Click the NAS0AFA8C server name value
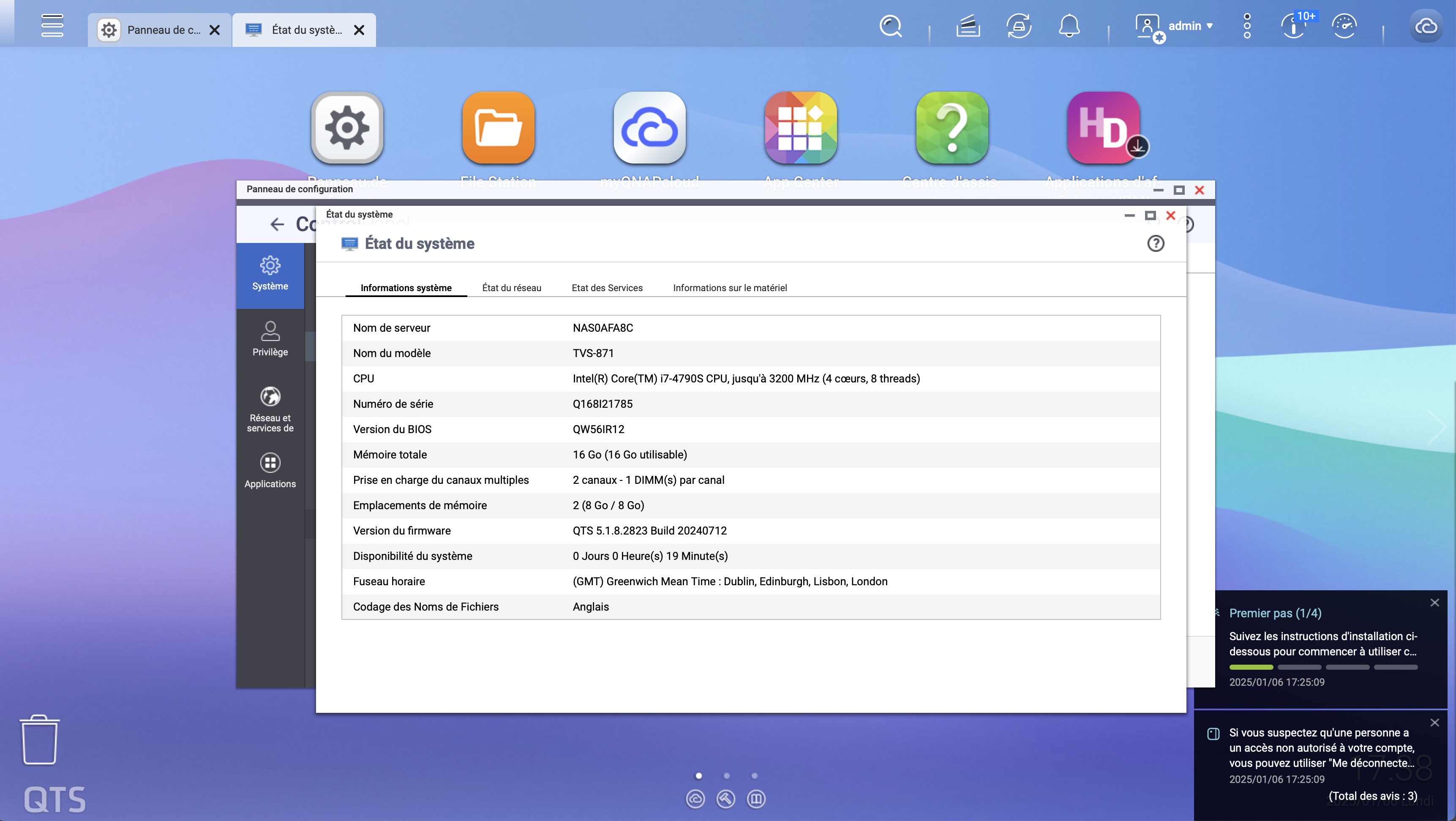Viewport: 1456px width, 821px height. pos(603,328)
